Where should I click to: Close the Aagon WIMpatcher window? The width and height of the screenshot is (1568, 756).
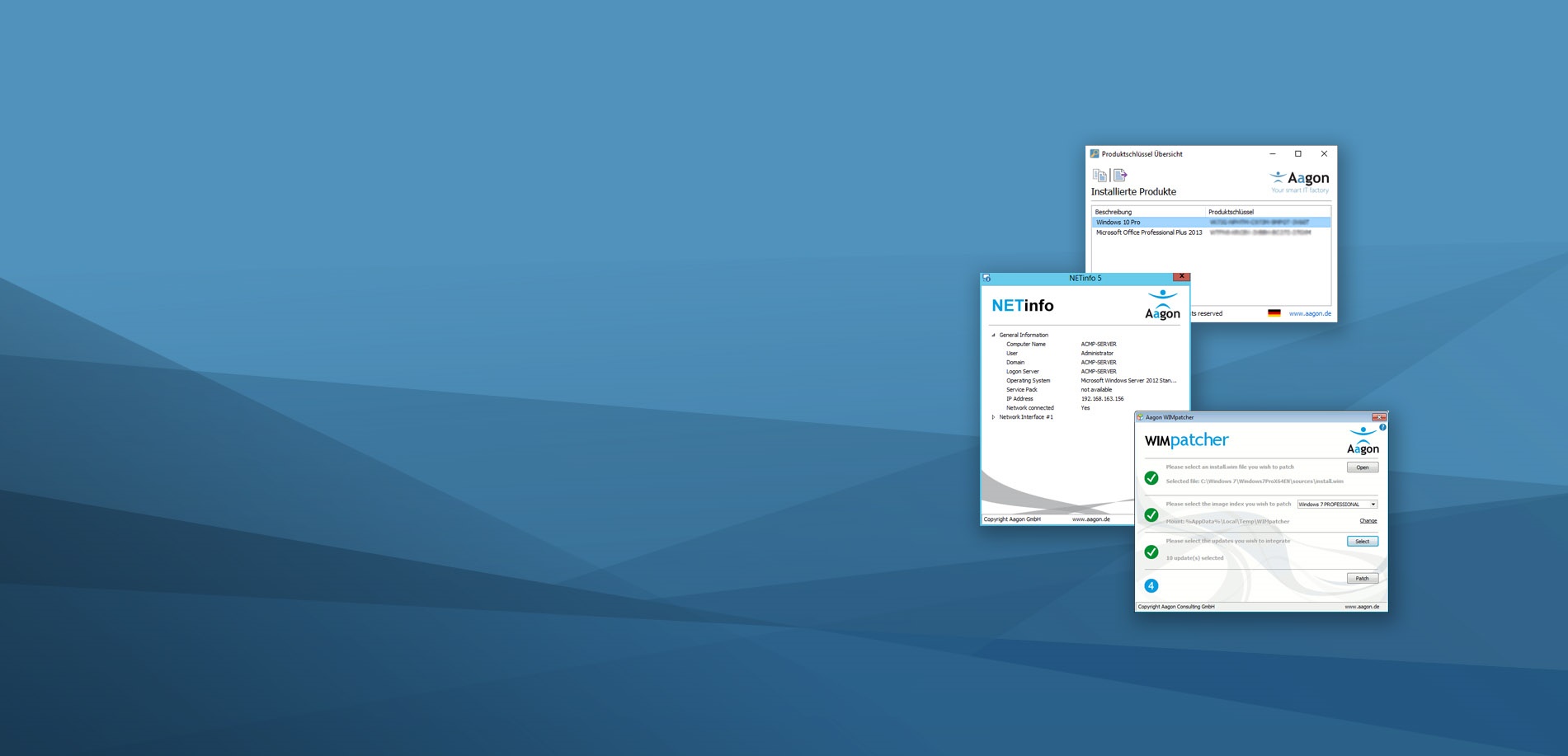[1378, 417]
